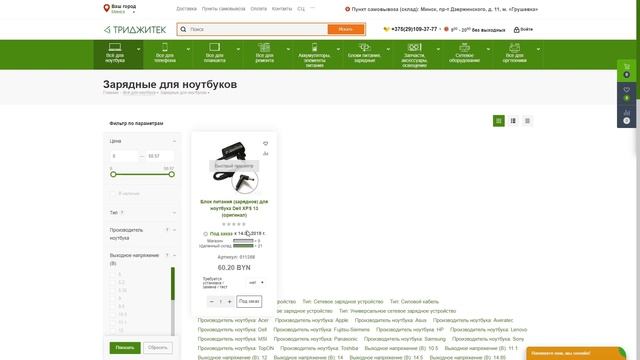Open the Оплата menu link

tap(258, 9)
